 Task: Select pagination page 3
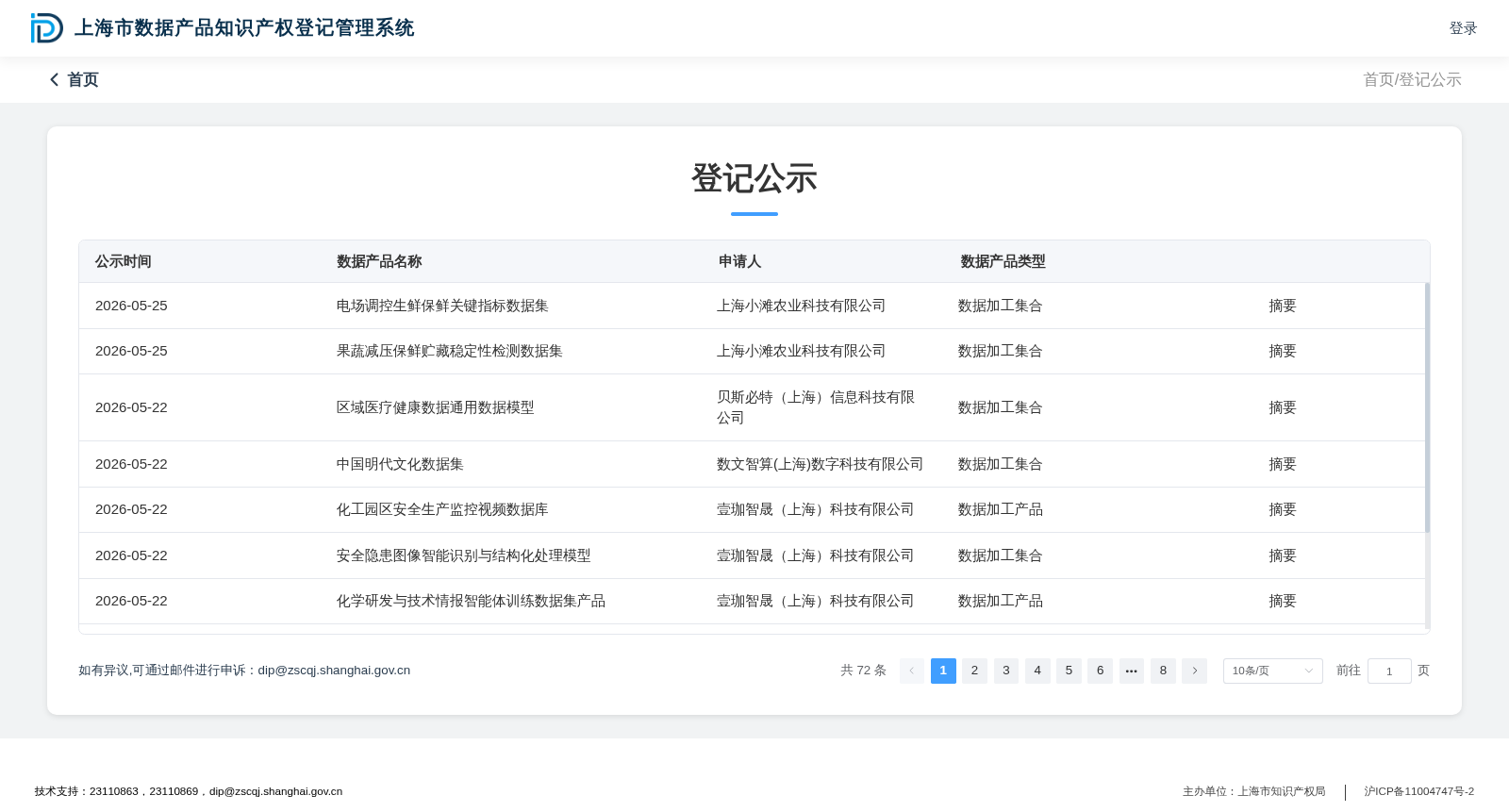[x=1006, y=671]
